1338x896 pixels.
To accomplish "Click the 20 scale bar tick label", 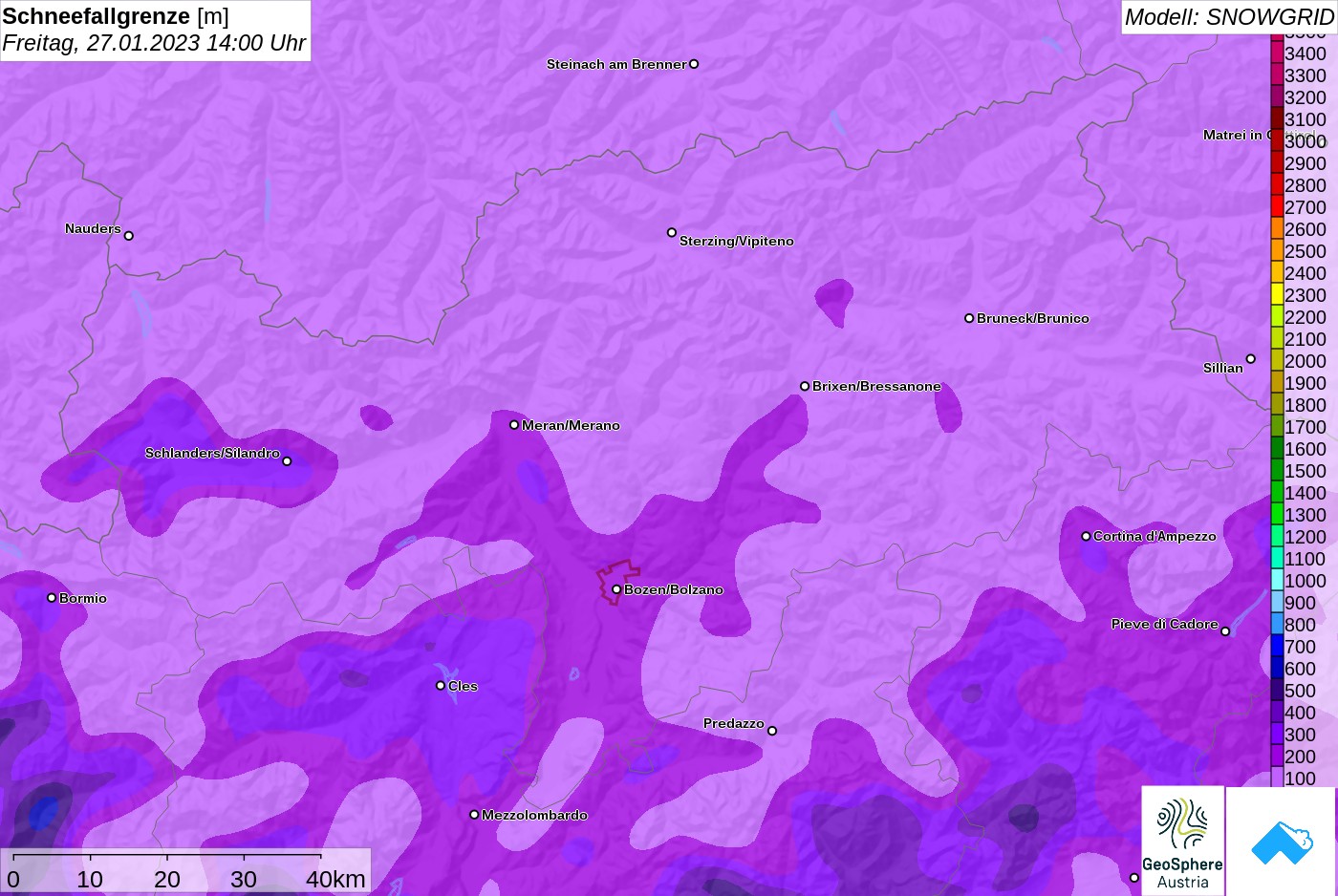I will point(167,879).
